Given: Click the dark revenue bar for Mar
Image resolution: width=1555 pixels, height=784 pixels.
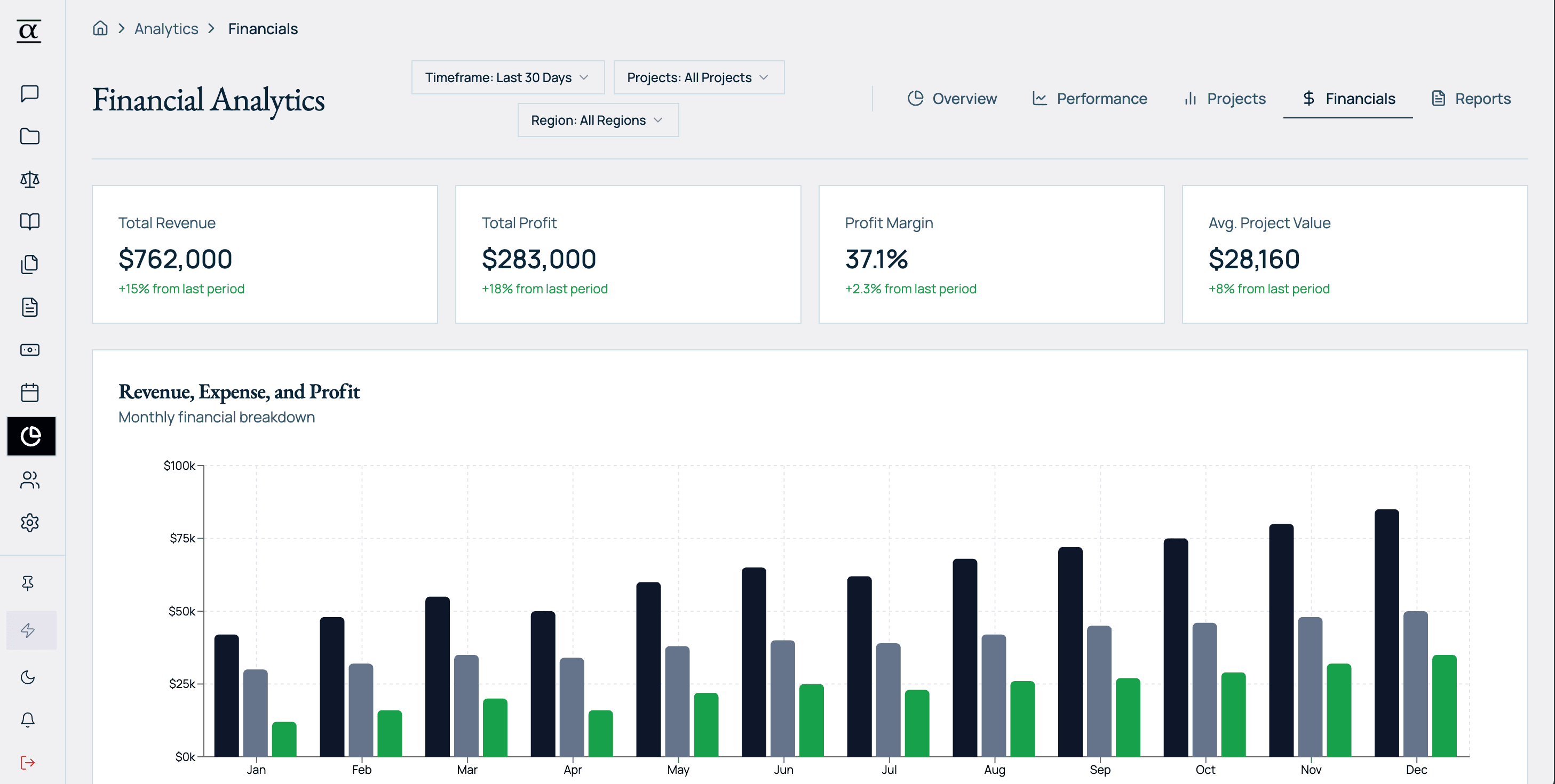Looking at the screenshot, I should point(438,677).
